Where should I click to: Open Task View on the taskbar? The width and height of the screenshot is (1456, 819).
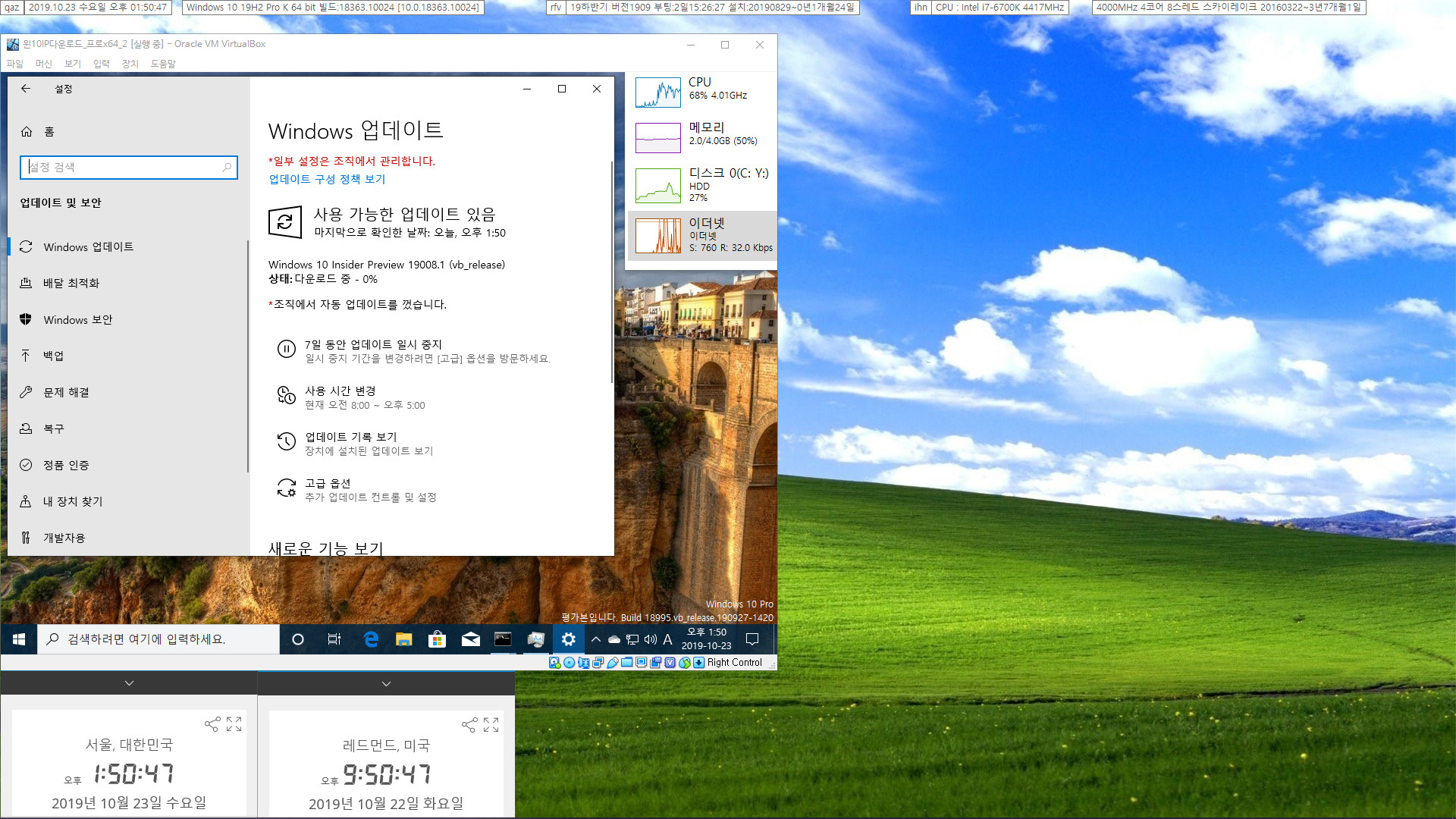pos(334,639)
